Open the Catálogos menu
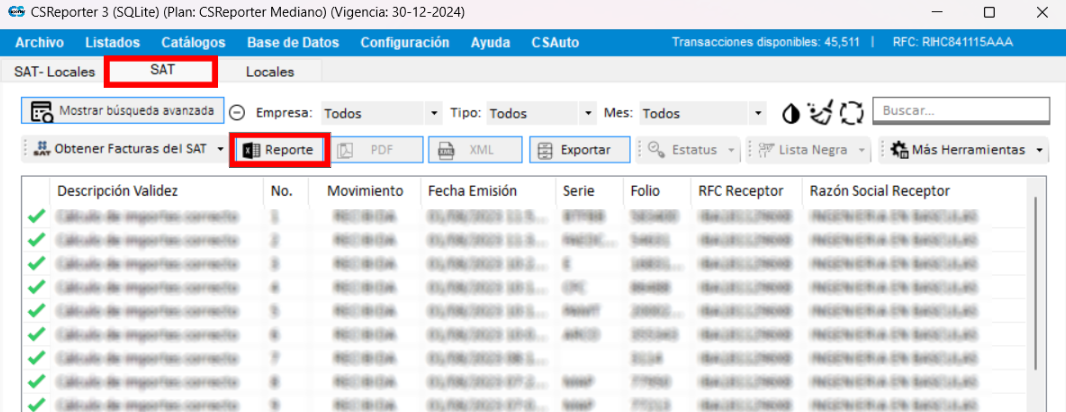This screenshot has height=412, width=1066. (193, 43)
